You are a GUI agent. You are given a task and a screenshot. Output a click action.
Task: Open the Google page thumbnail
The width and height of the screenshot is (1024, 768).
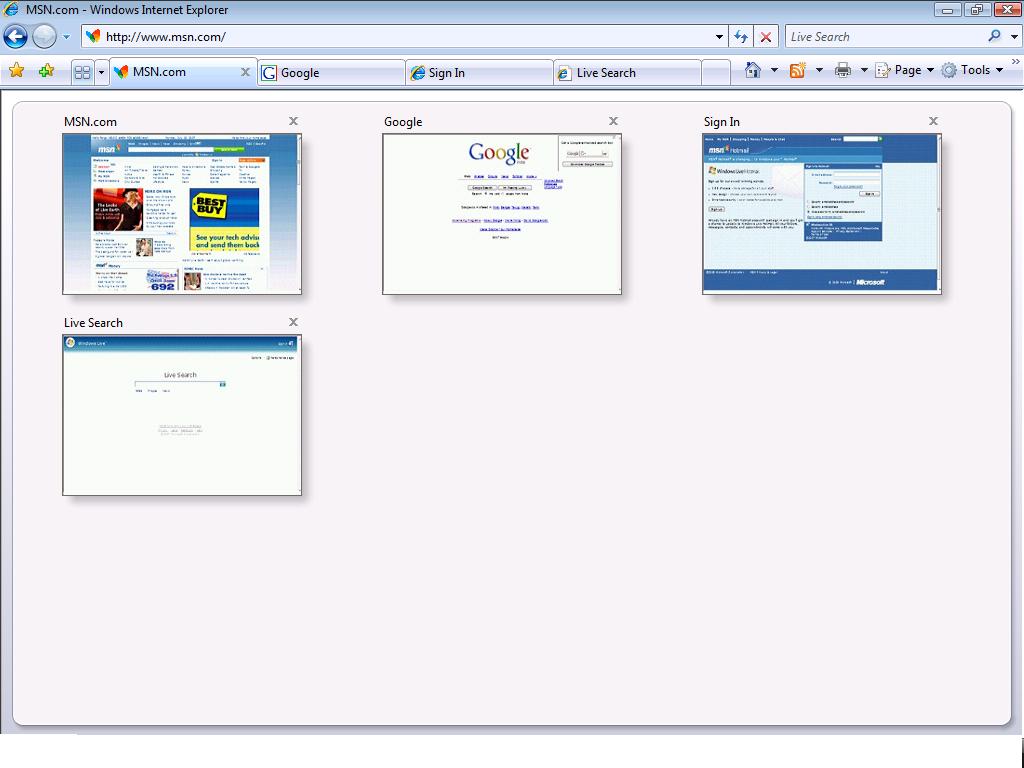click(x=502, y=214)
